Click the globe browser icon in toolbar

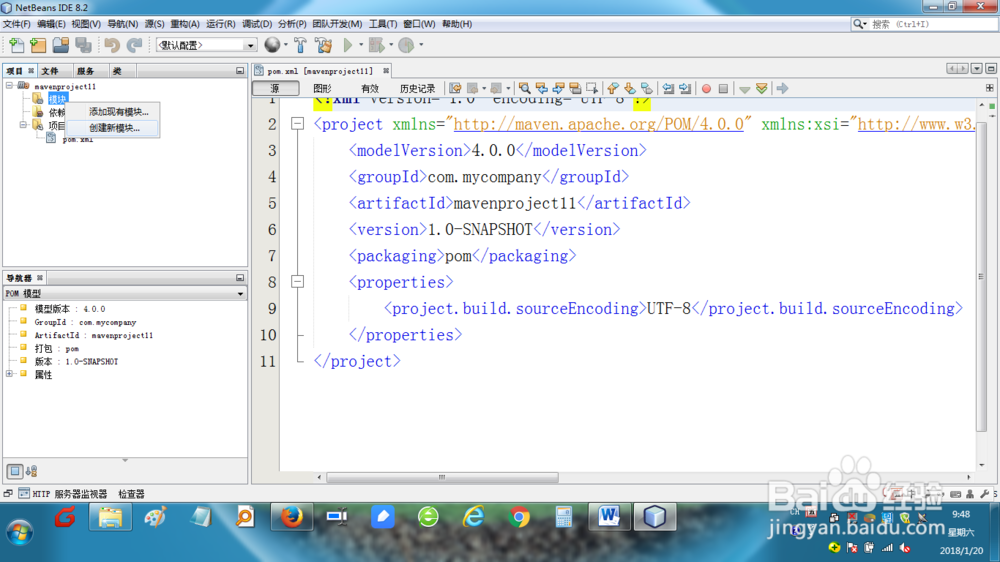(272, 45)
